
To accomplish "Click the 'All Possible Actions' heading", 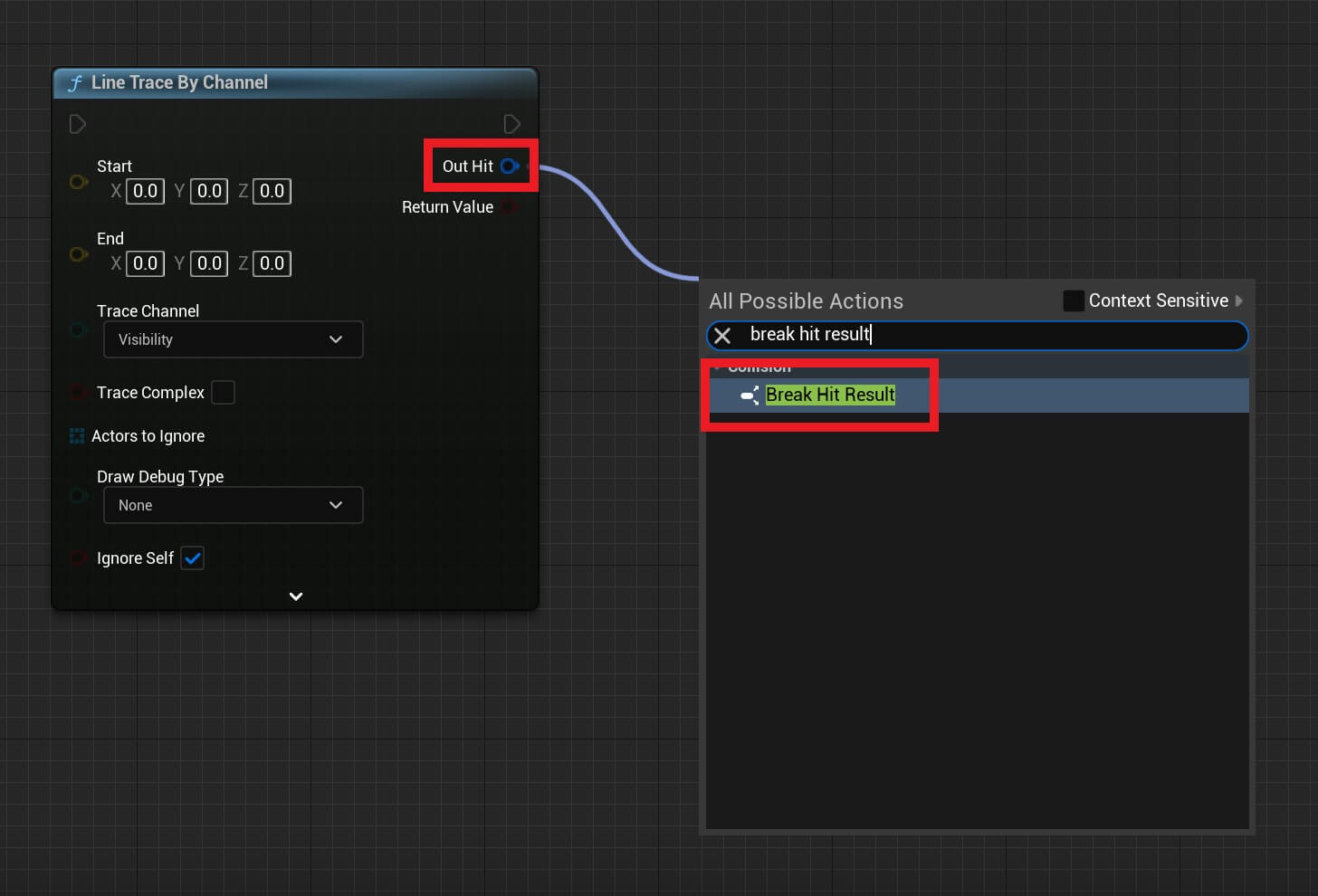I will (x=806, y=301).
